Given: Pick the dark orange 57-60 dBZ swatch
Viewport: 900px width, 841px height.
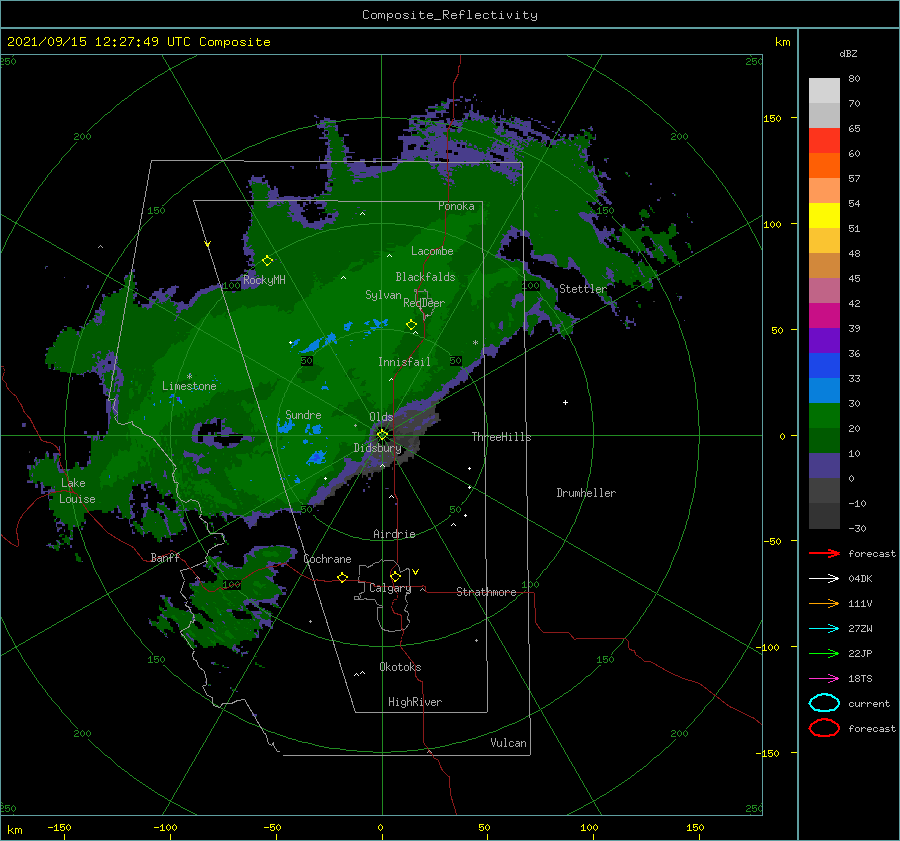Looking at the screenshot, I should [x=824, y=165].
